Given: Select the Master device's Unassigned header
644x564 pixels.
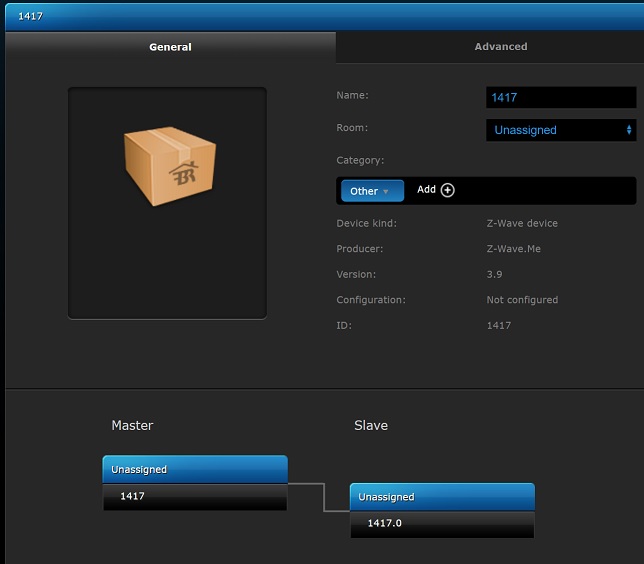Looking at the screenshot, I should coord(195,469).
